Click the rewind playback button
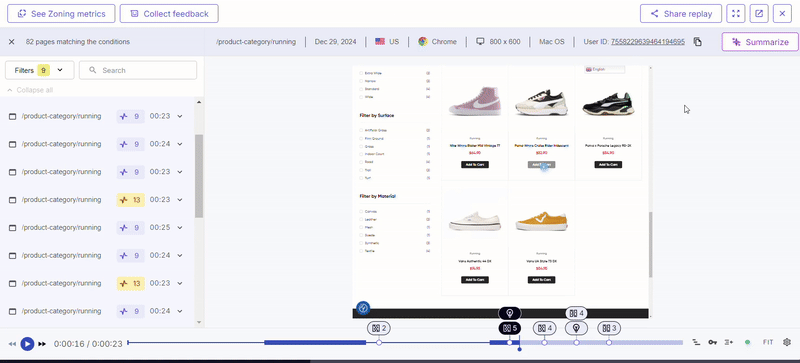The width and height of the screenshot is (800, 363). pos(12,344)
